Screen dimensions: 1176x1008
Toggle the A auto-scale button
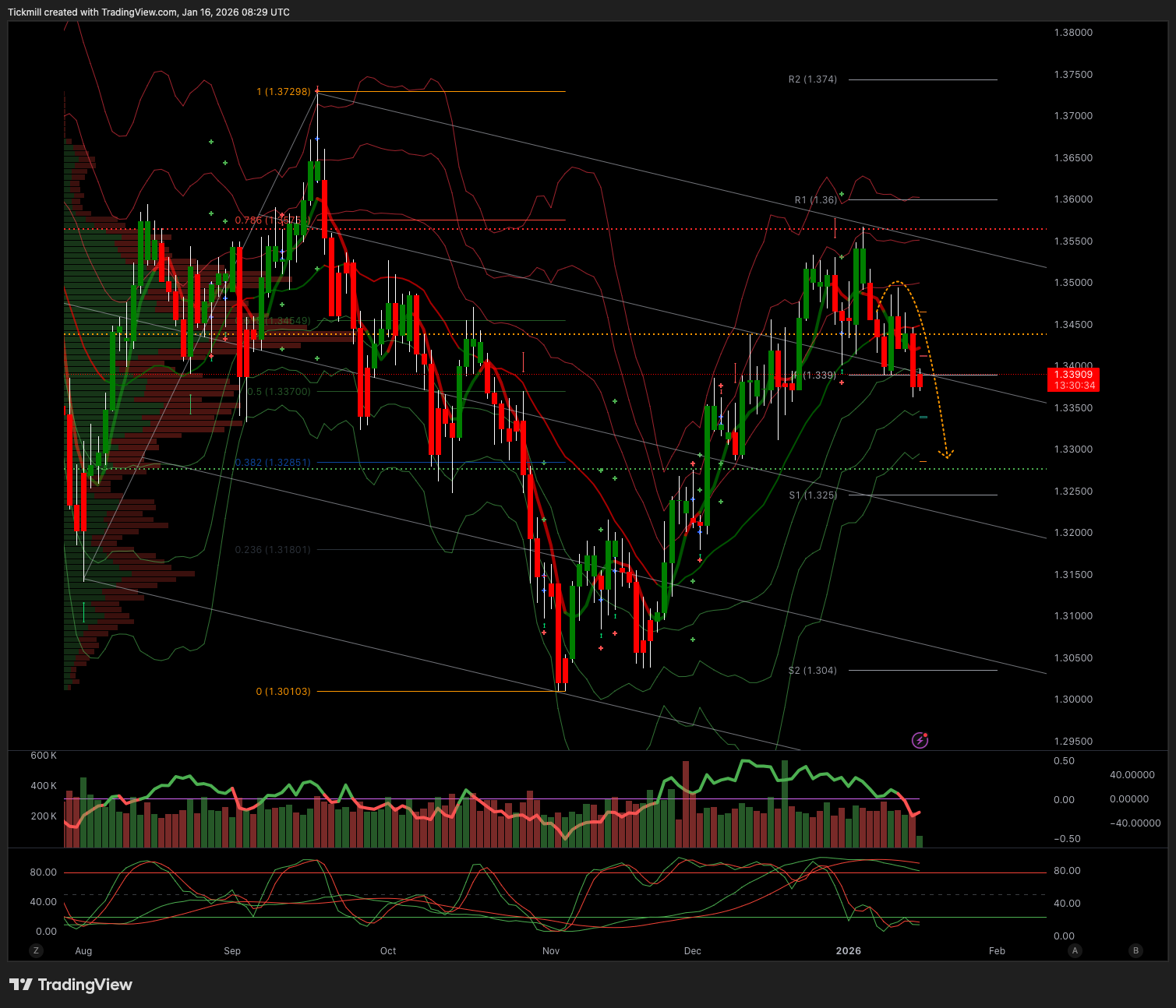point(1075,950)
